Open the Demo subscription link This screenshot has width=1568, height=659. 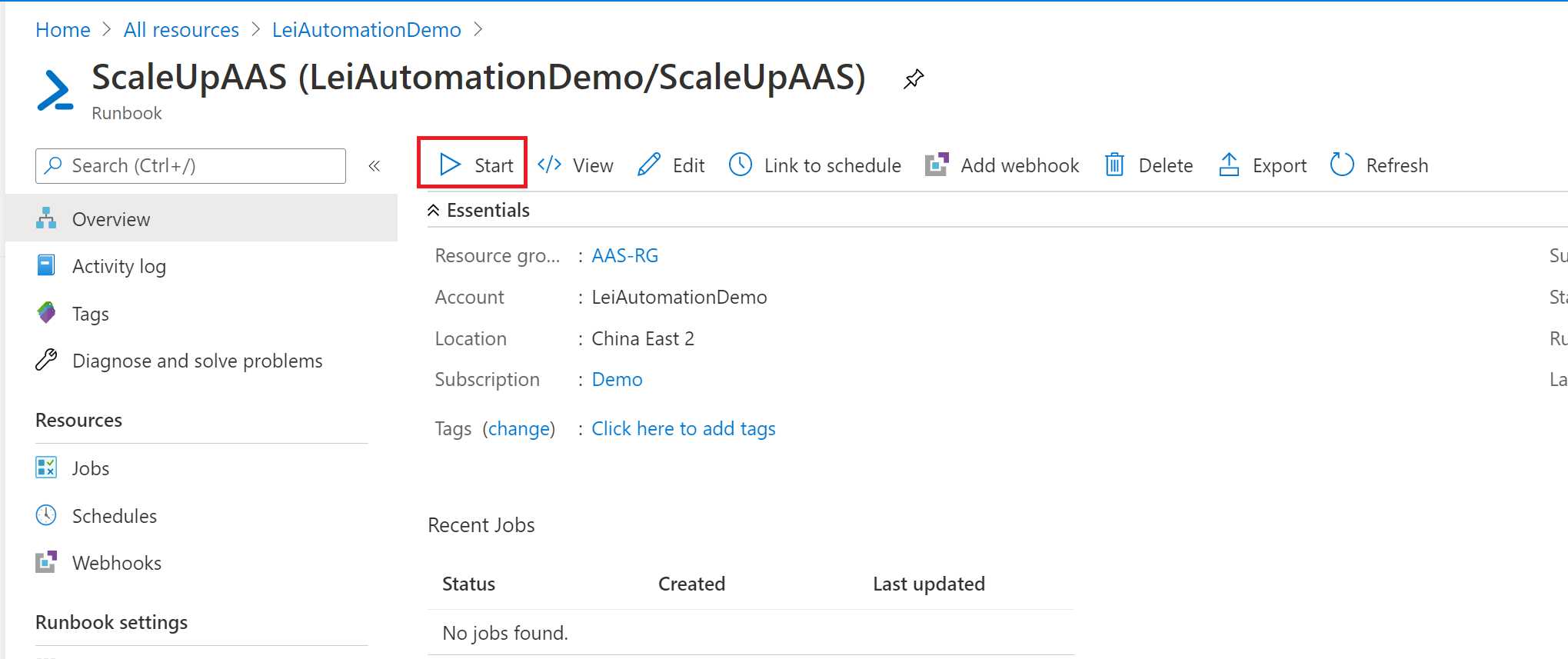click(617, 380)
